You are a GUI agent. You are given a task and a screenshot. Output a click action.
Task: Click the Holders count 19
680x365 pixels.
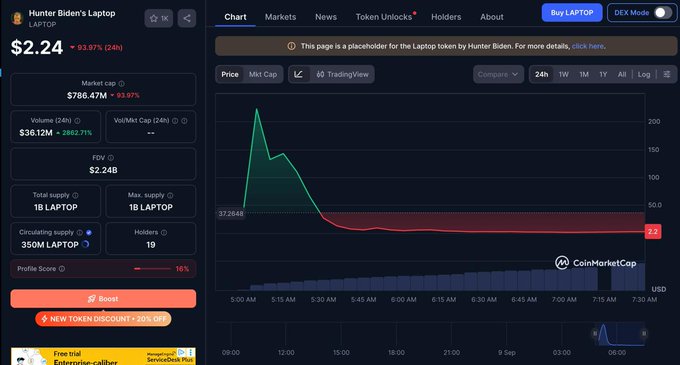[150, 244]
